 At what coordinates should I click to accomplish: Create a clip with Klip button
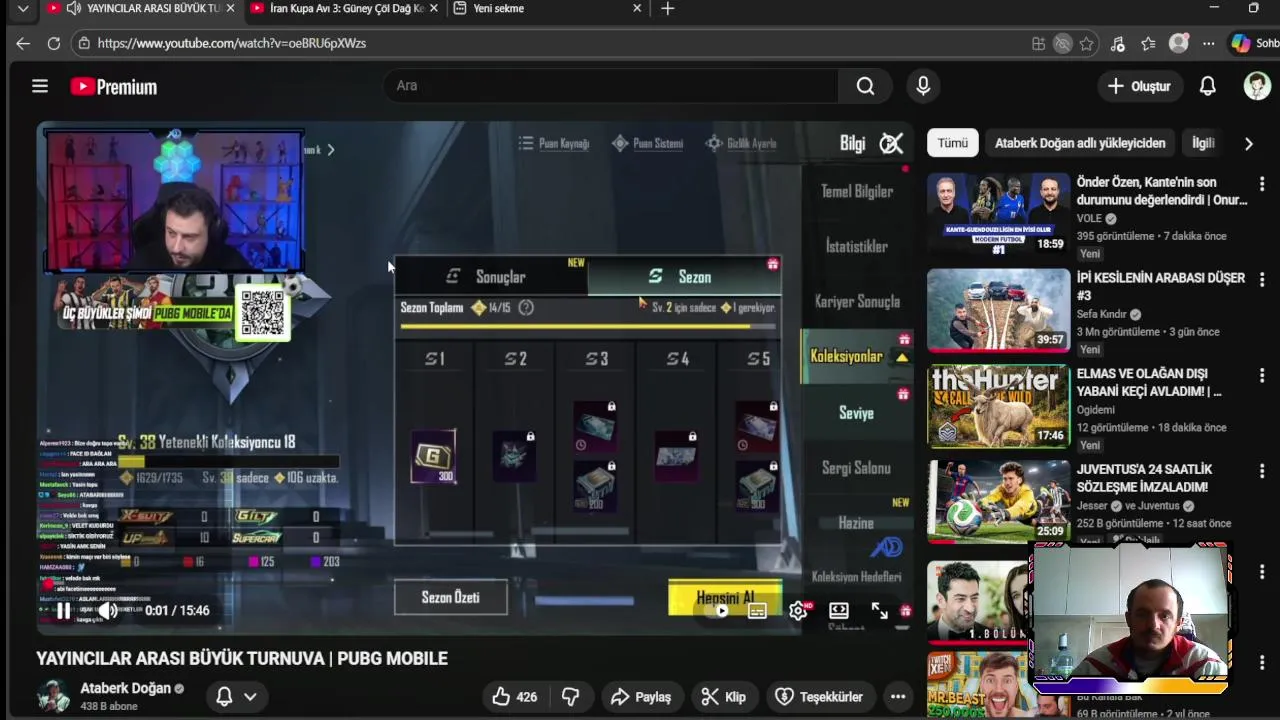click(723, 697)
